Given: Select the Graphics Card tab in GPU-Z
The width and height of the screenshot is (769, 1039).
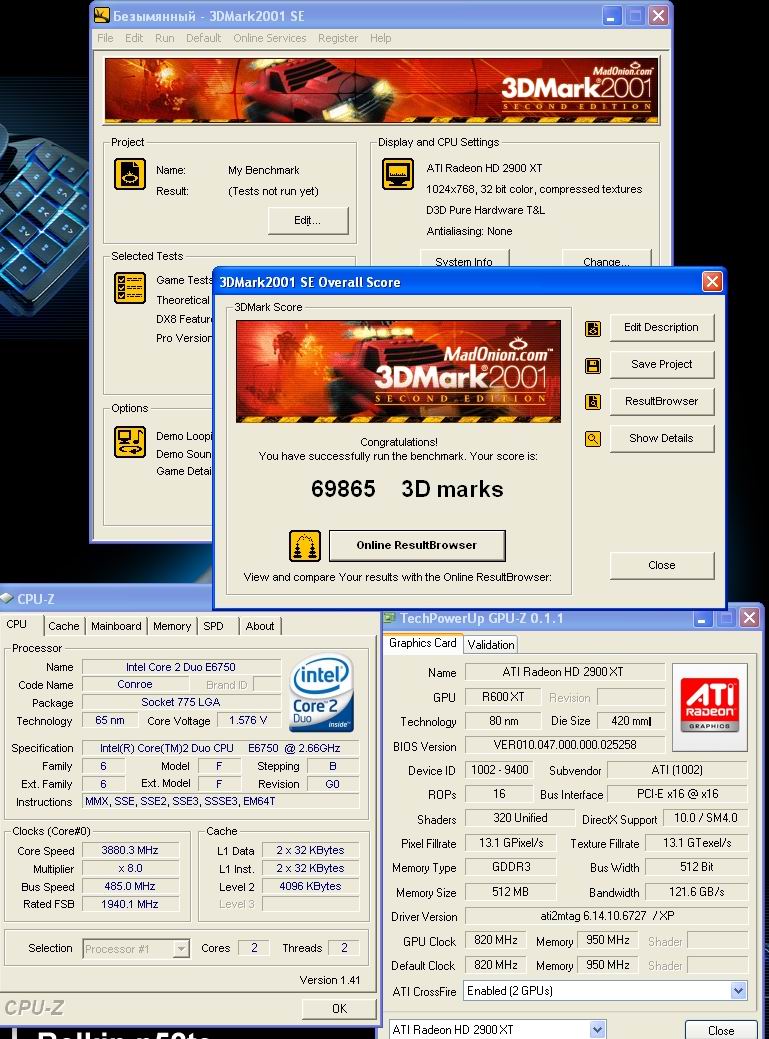Looking at the screenshot, I should tap(423, 643).
